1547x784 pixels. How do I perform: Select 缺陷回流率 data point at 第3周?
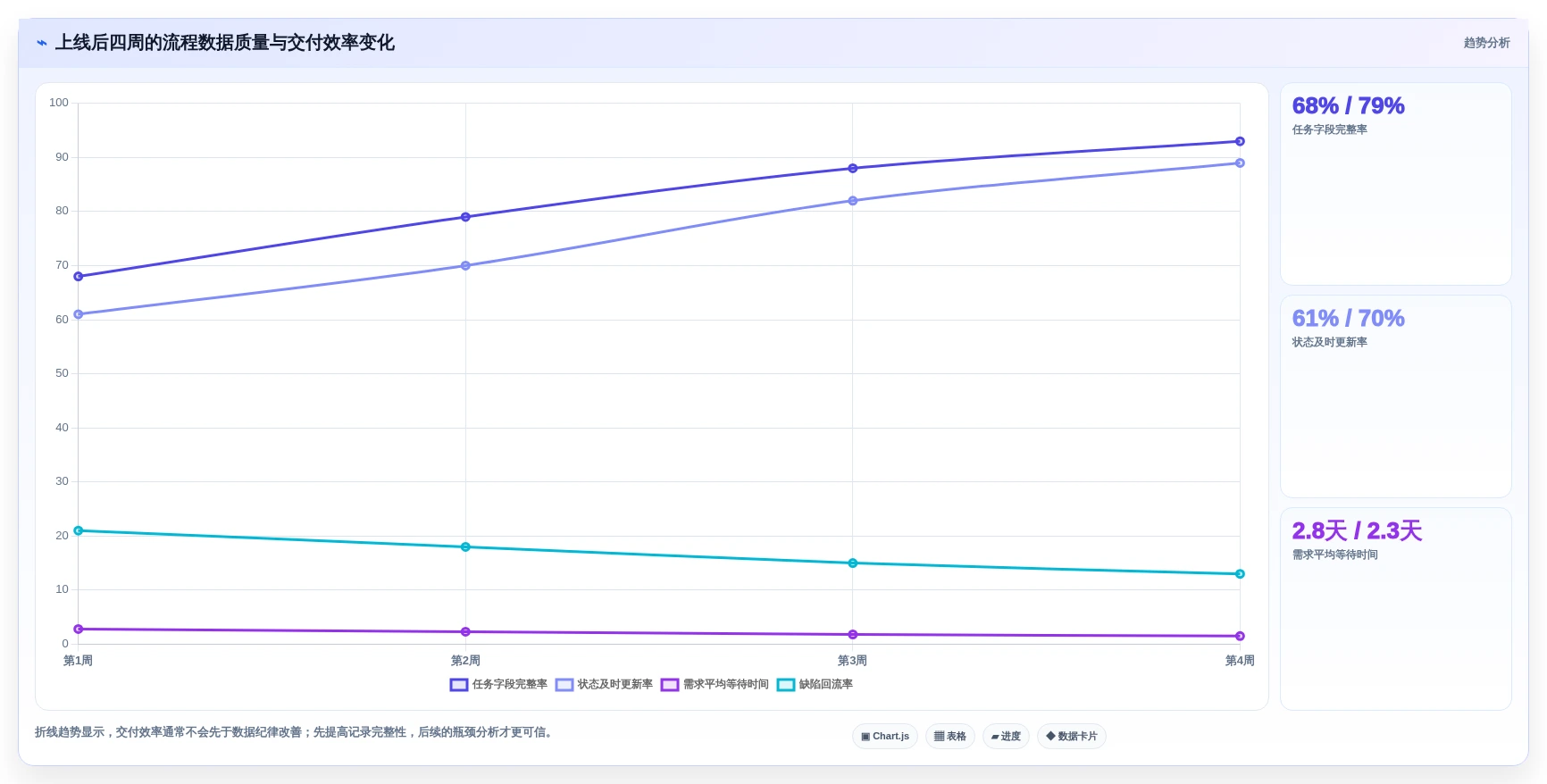(853, 563)
